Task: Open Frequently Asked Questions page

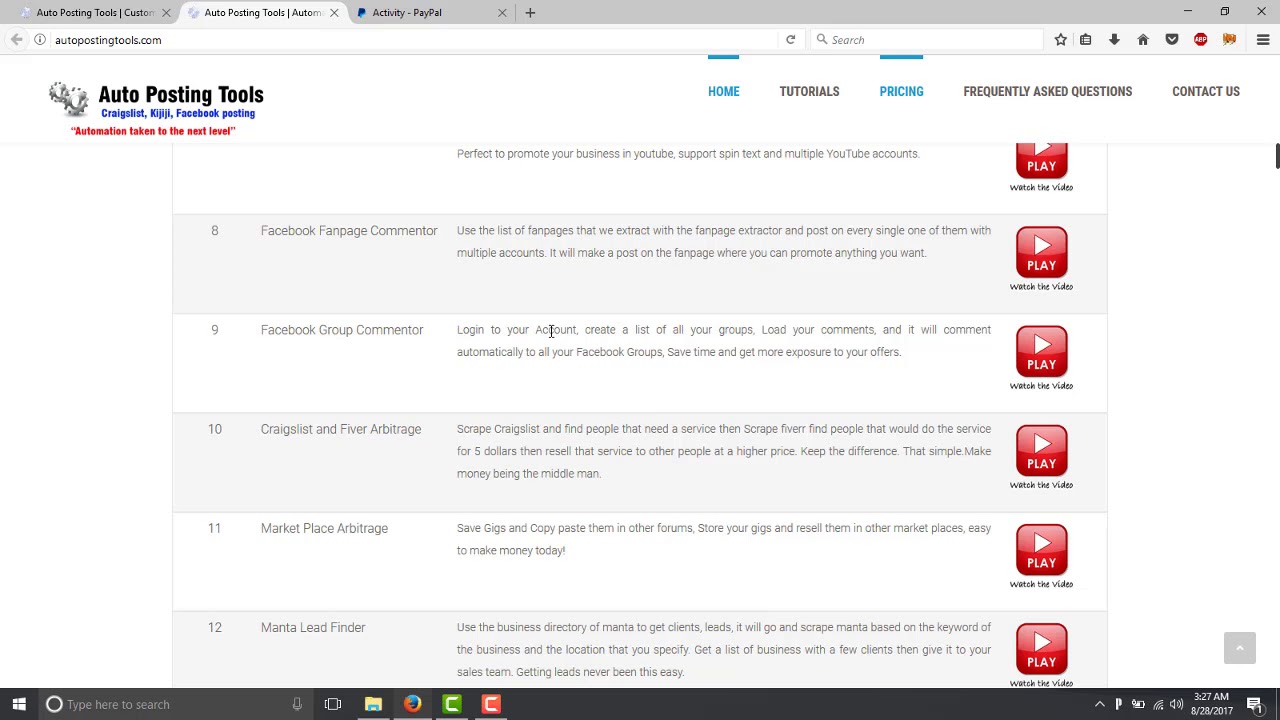Action: [x=1047, y=91]
